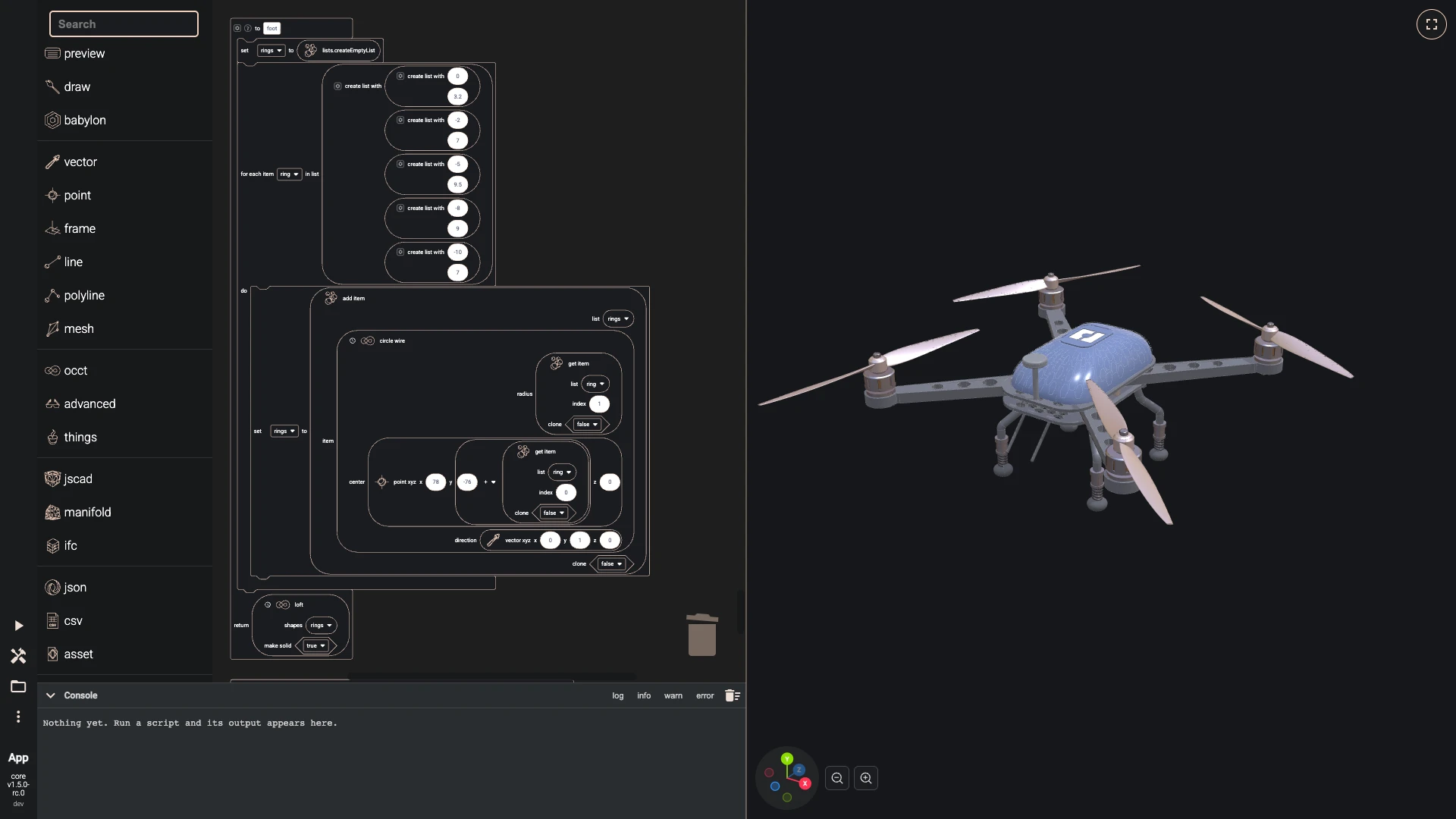The height and width of the screenshot is (819, 1456).
Task: Open the draw category
Action: click(x=68, y=86)
